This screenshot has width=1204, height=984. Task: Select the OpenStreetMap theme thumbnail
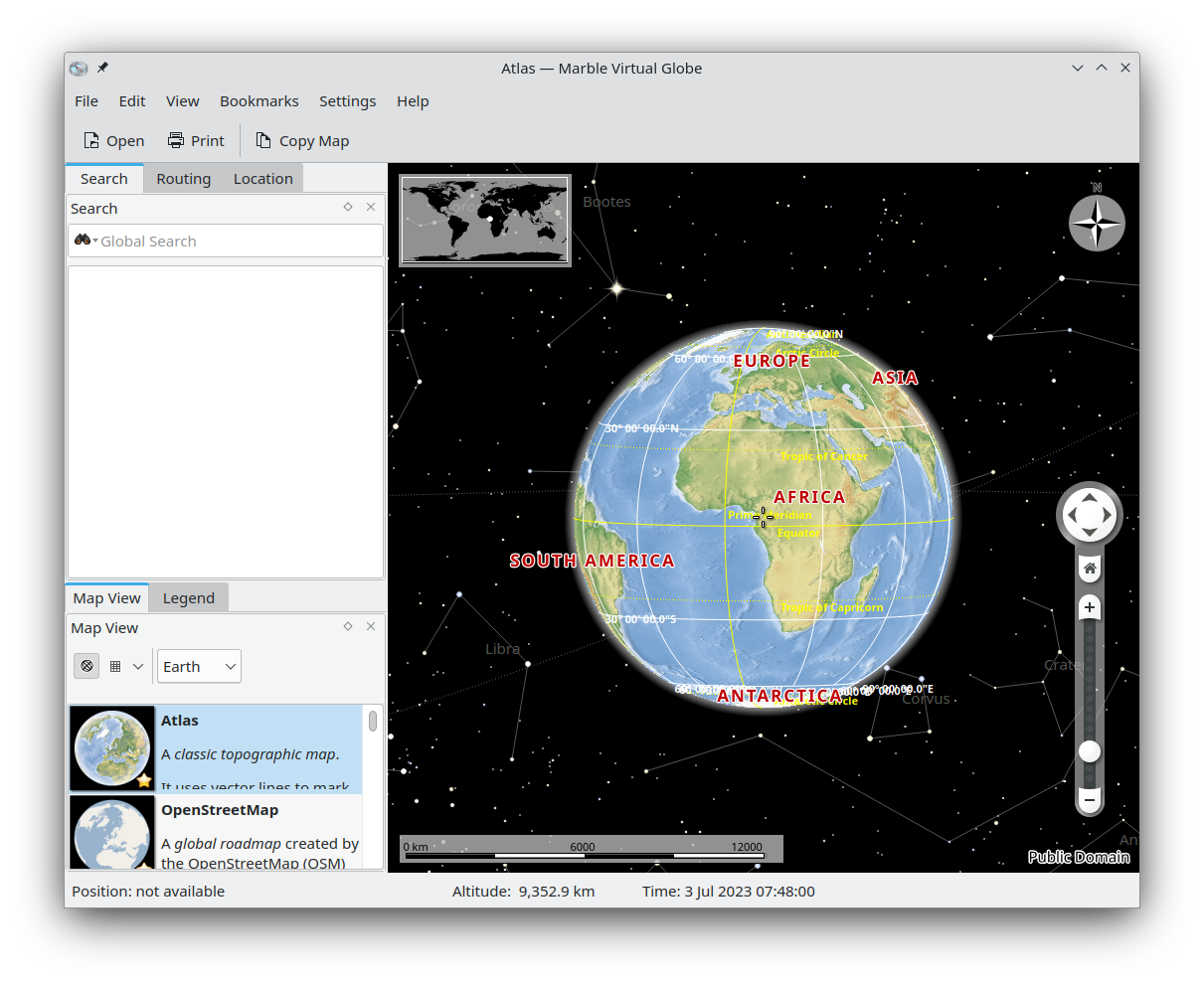pos(112,833)
